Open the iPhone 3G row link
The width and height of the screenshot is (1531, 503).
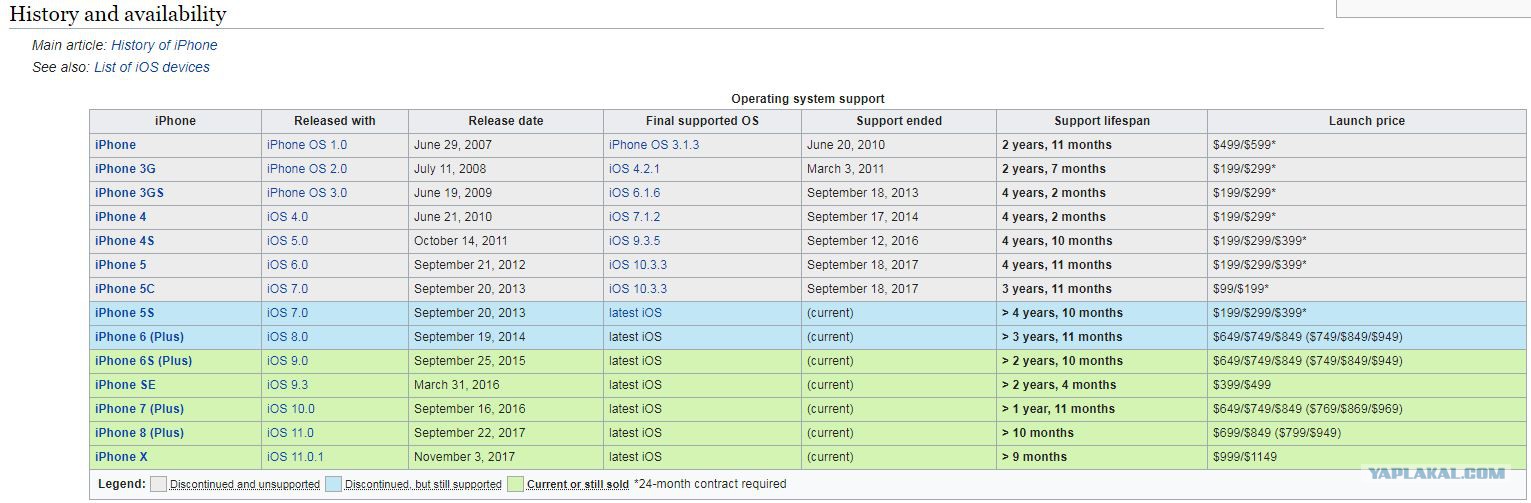tap(126, 169)
